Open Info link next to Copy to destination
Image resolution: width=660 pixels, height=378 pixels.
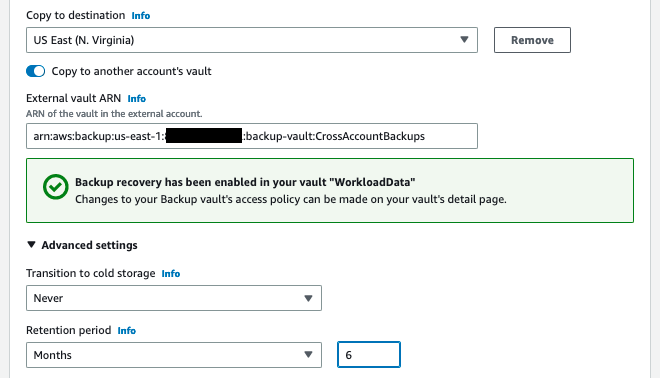click(x=141, y=16)
